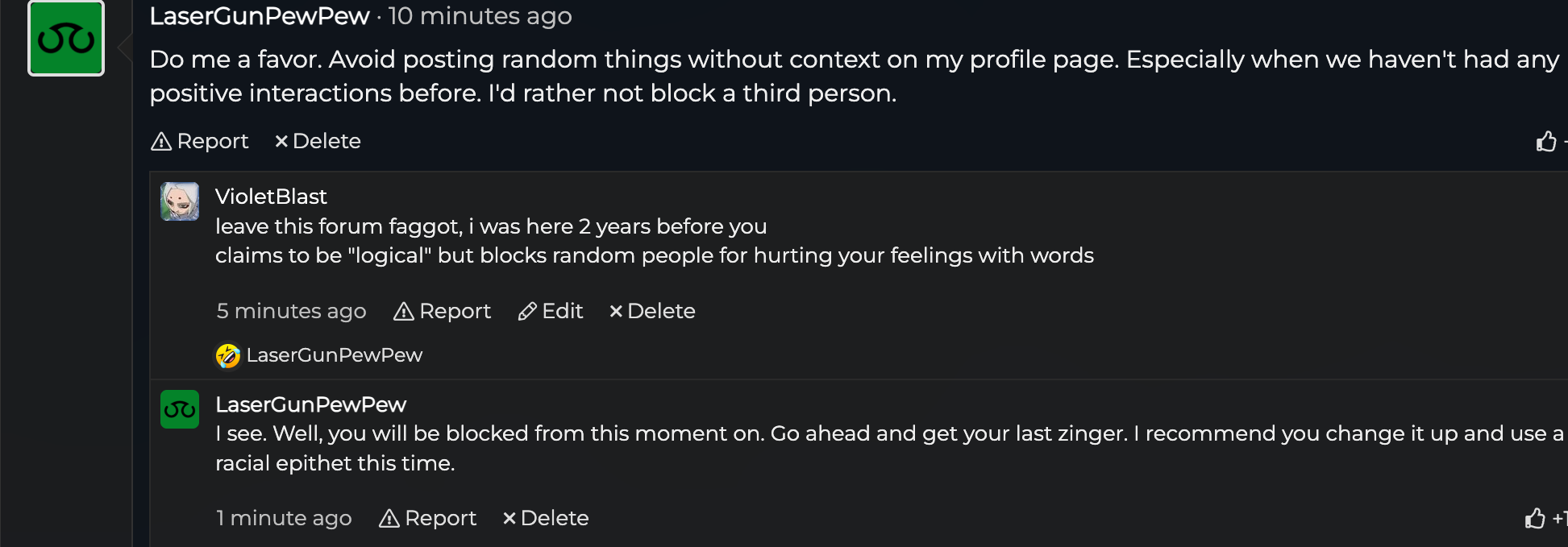Report LaserGunPewPew's last comment

pos(427,518)
